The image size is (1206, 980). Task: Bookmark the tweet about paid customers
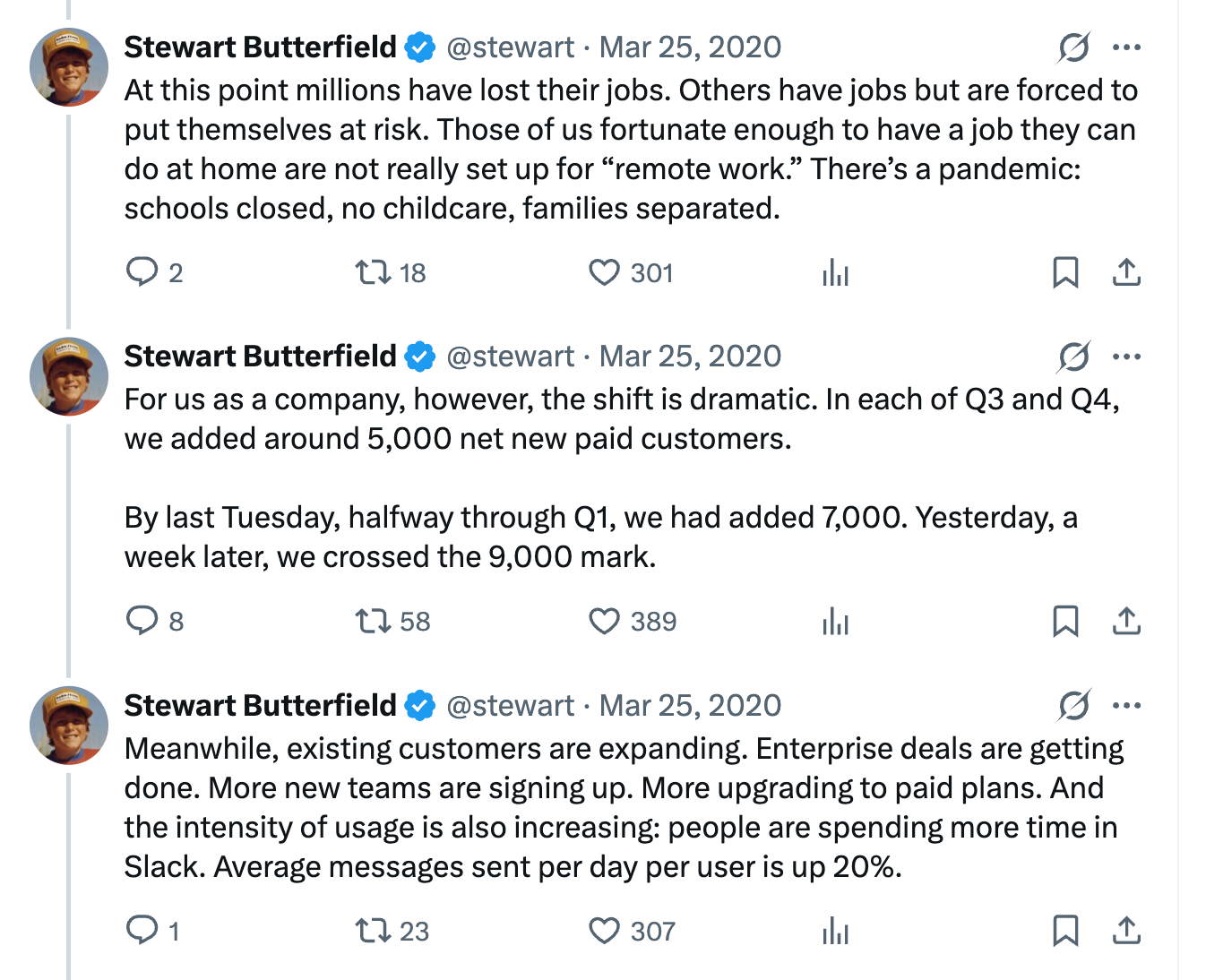(1064, 620)
